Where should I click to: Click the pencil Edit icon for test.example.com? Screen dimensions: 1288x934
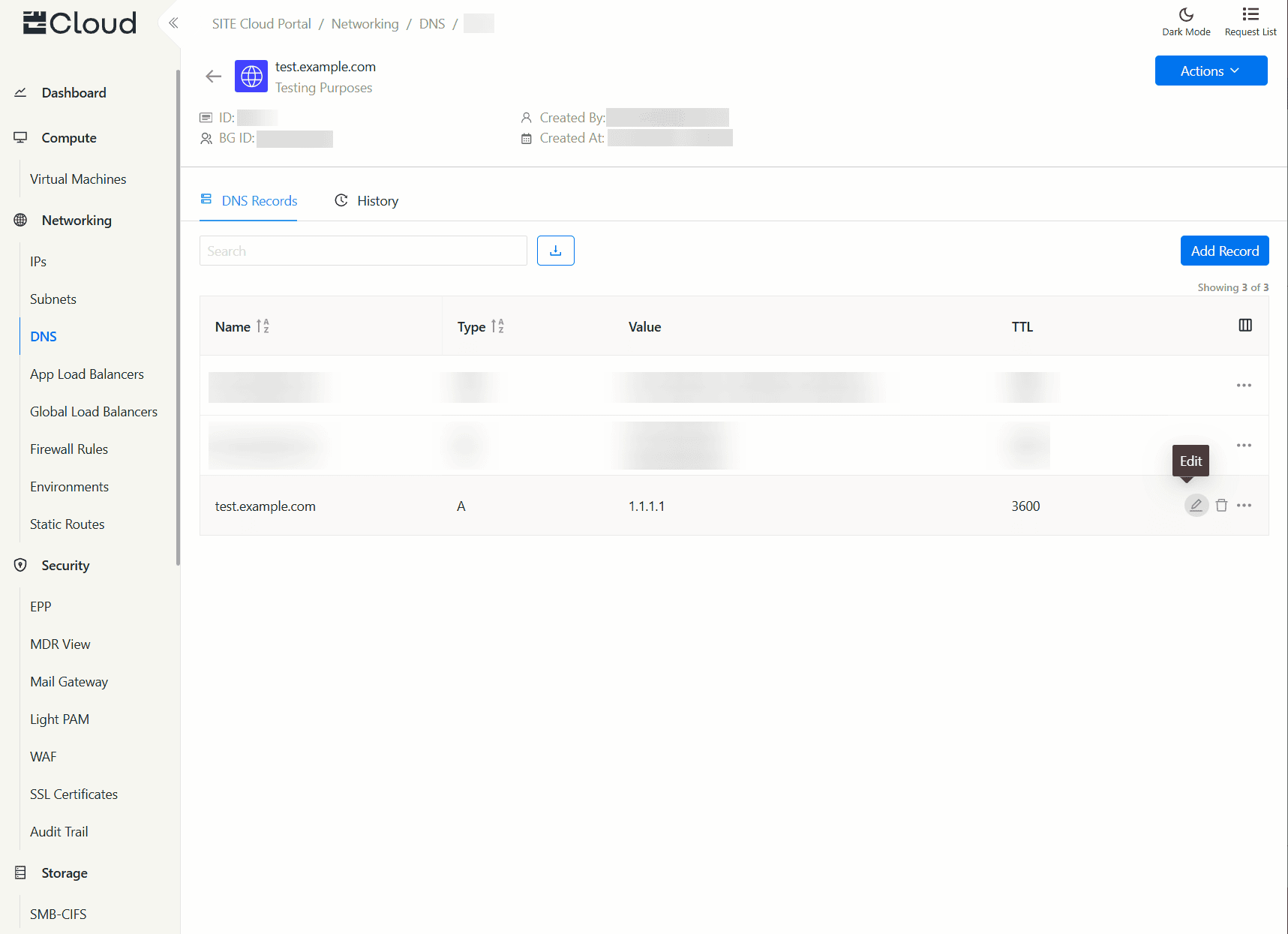coord(1196,506)
